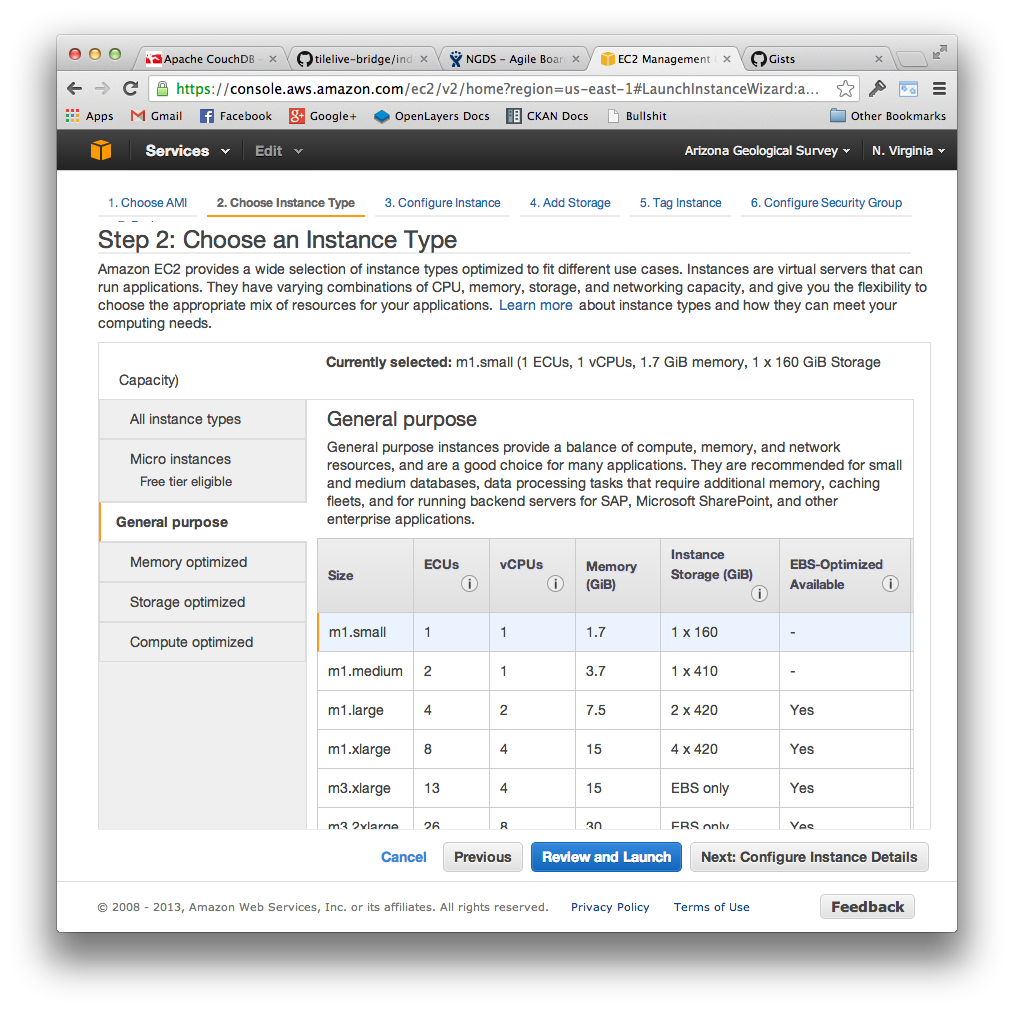The height and width of the screenshot is (1011, 1014).
Task: Switch to the 3. Configure Instance tab
Action: coord(442,203)
